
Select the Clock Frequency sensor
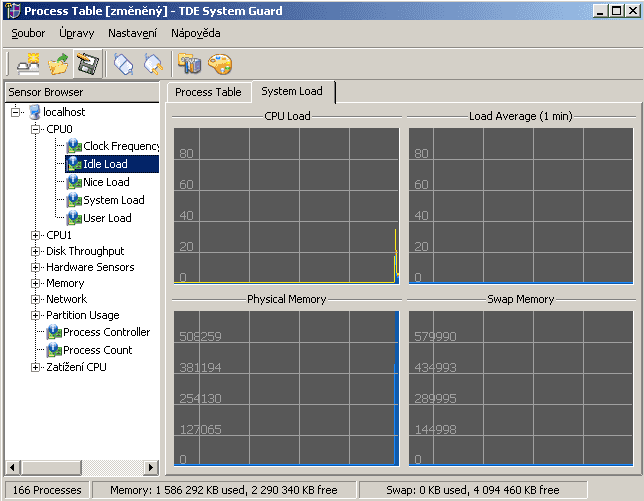pos(121,146)
